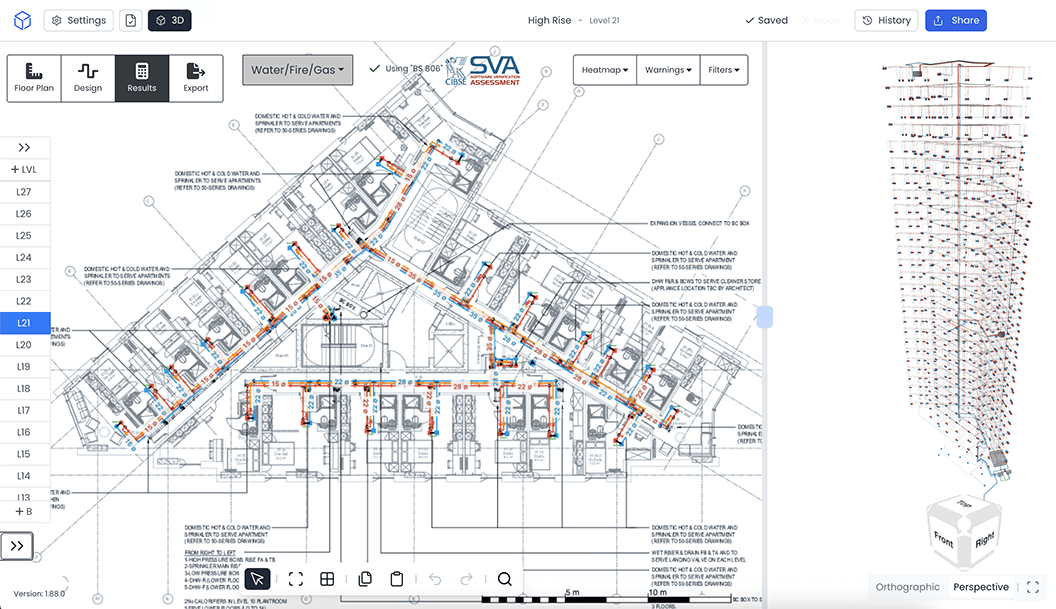Open the Water/Fire/Gas dropdown
Image resolution: width=1056 pixels, height=609 pixels.
[x=297, y=69]
